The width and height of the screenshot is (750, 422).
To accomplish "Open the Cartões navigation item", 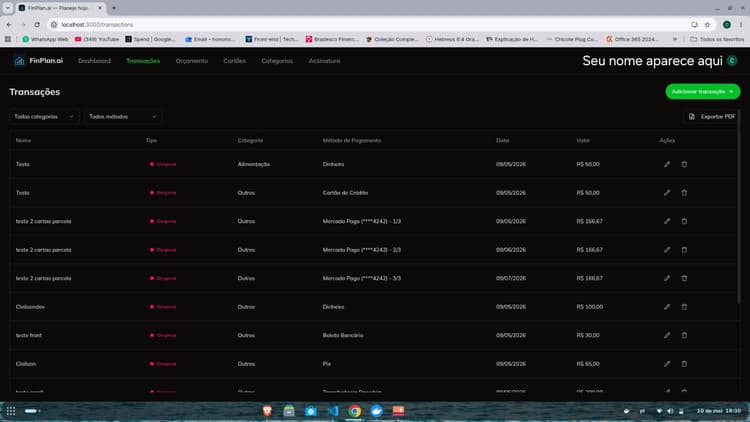I will (234, 61).
